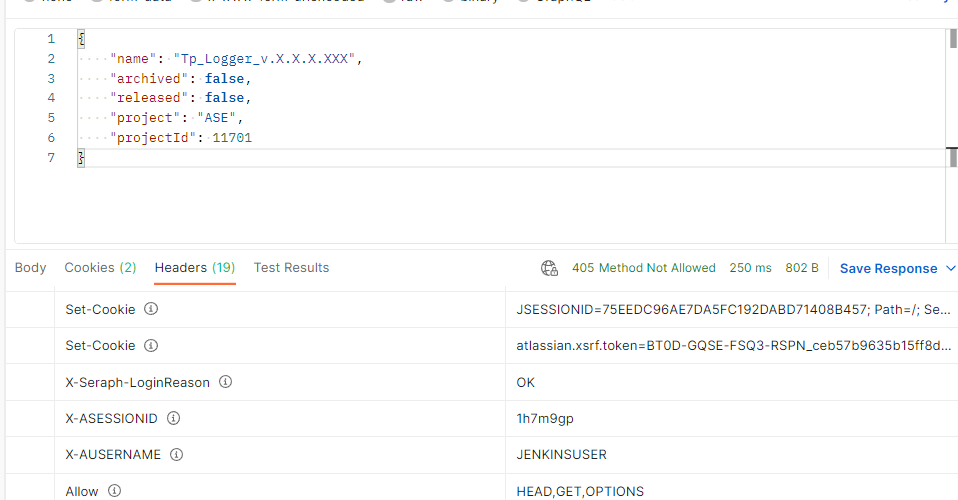Click the Allow header name
The image size is (958, 500).
pyautogui.click(x=82, y=491)
